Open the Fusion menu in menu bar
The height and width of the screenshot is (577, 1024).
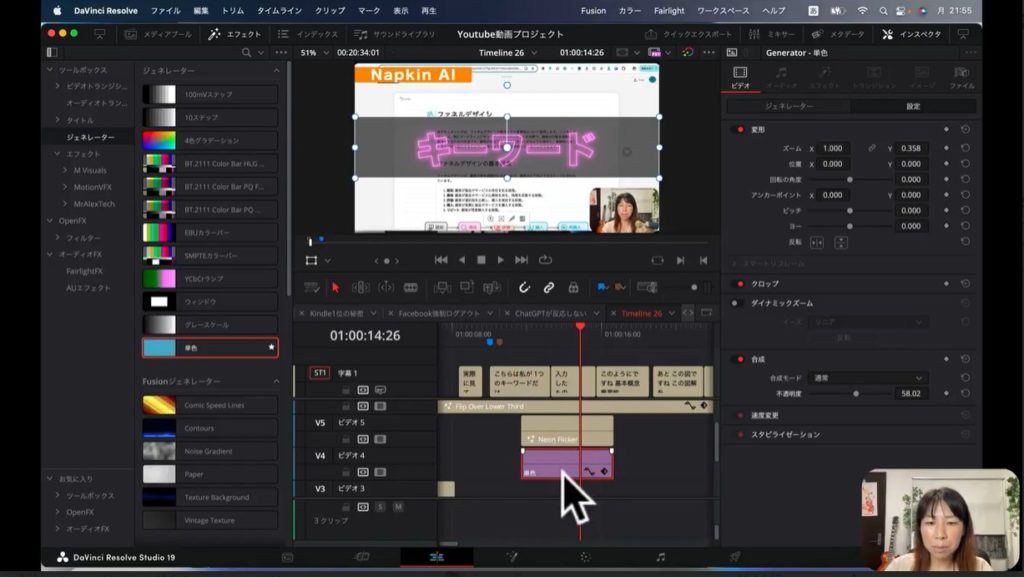point(593,10)
